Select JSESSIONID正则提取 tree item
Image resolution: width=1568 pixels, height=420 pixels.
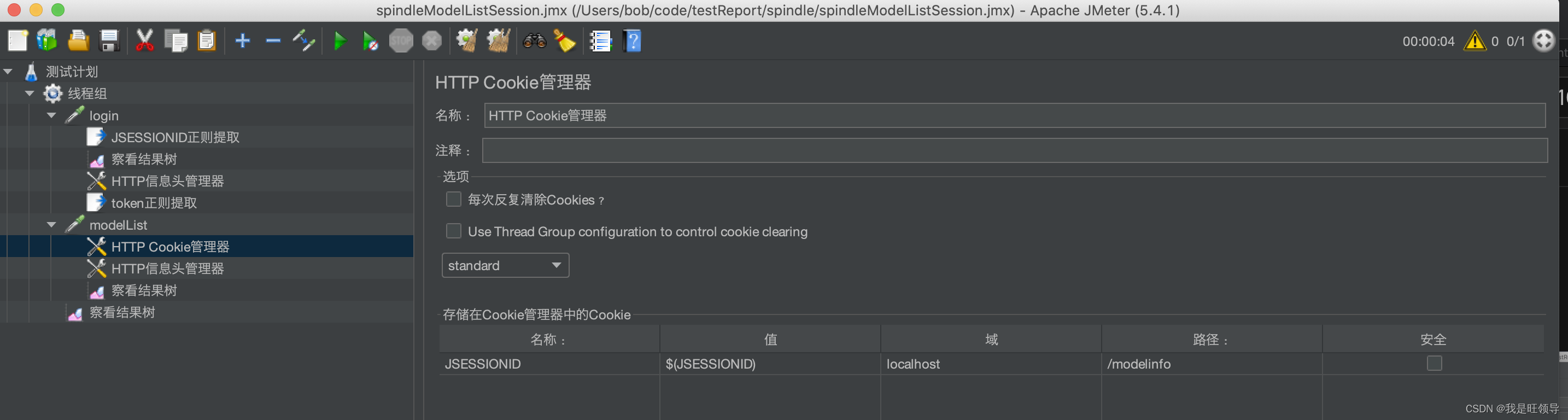point(175,138)
